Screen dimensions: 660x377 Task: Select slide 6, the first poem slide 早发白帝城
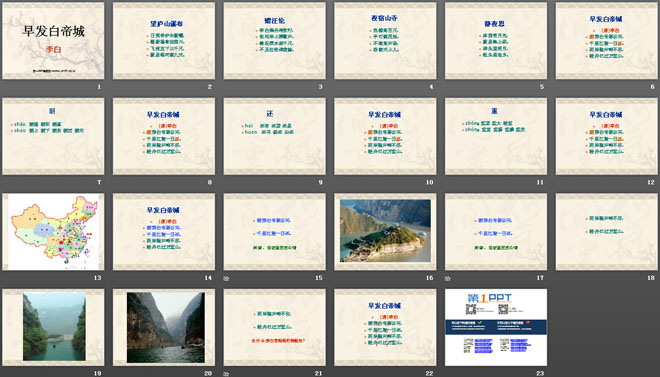[x=607, y=40]
